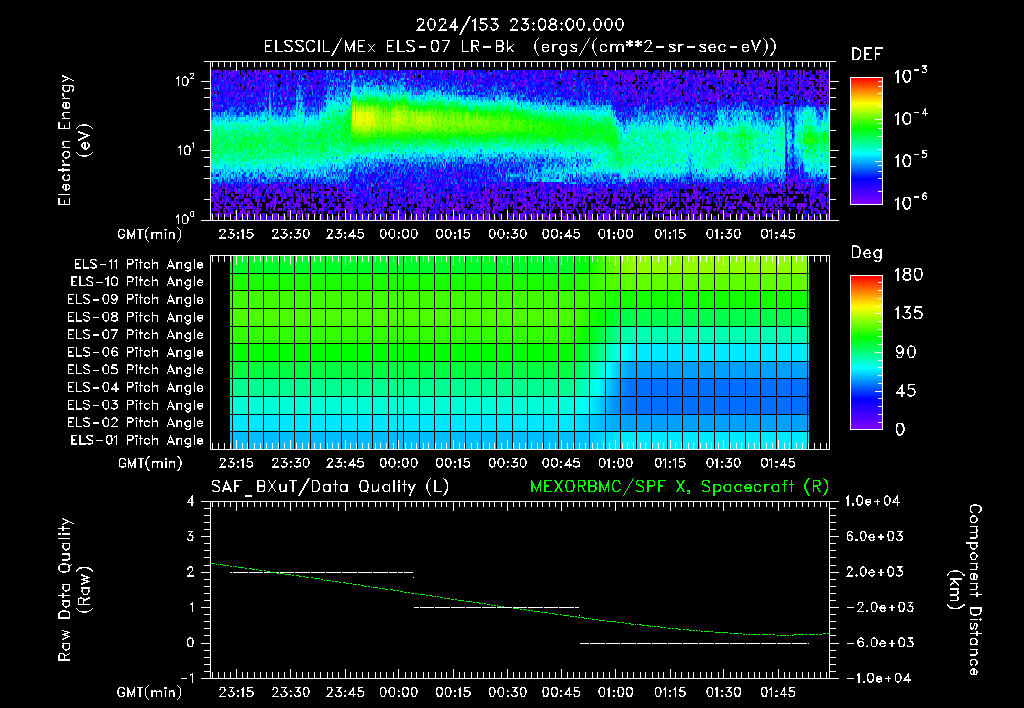Click the Component Distance (km) axis label
This screenshot has height=708, width=1024.
[x=965, y=590]
